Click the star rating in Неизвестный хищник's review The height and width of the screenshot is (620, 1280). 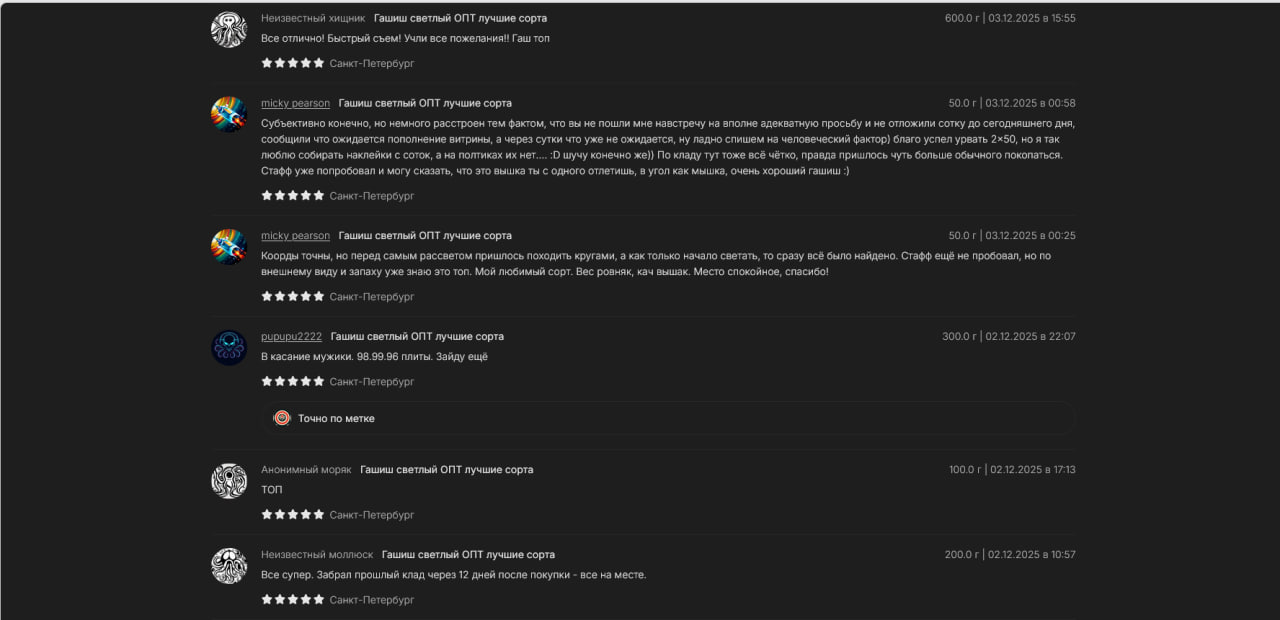293,63
